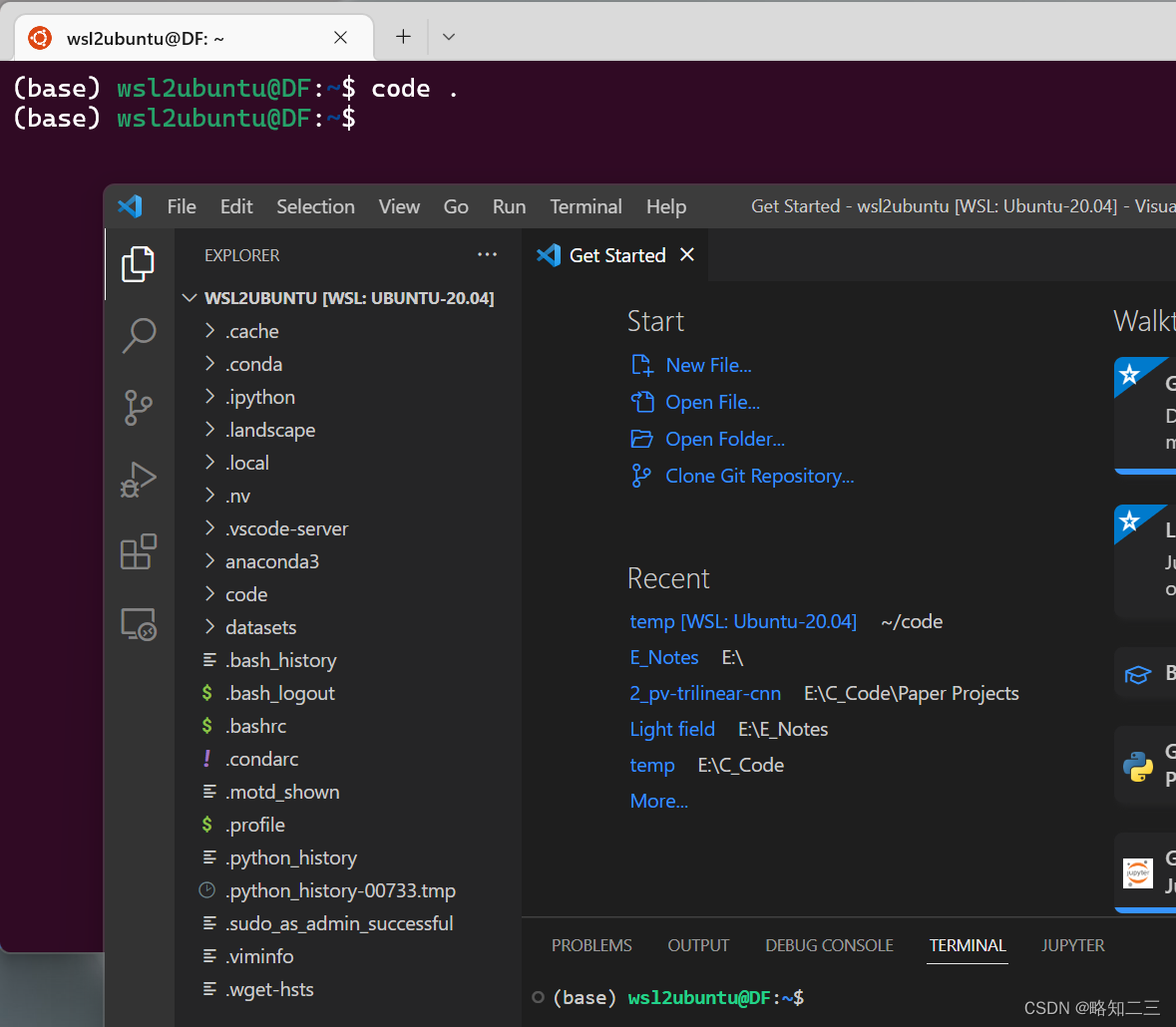Click the Python logo walkthrough card
Viewport: 1176px width, 1027px height.
coord(1145,766)
